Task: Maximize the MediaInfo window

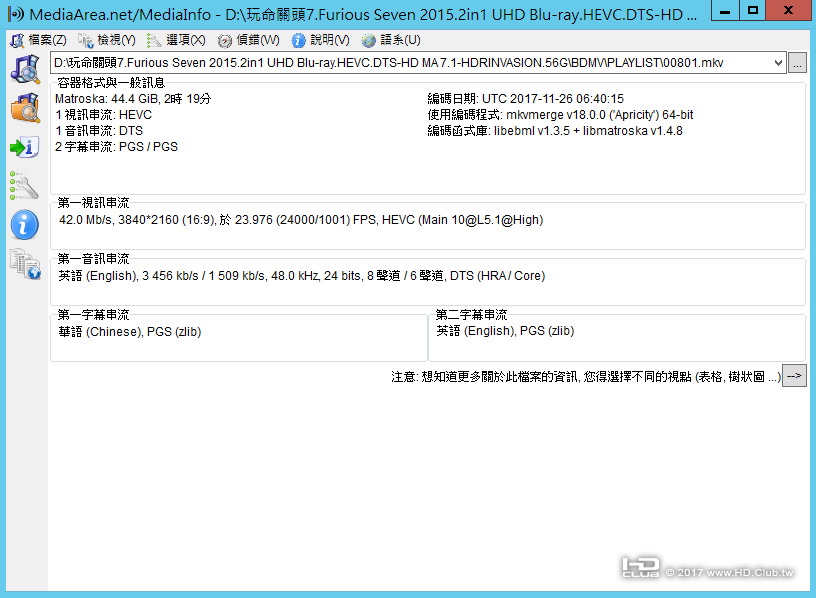Action: point(753,10)
